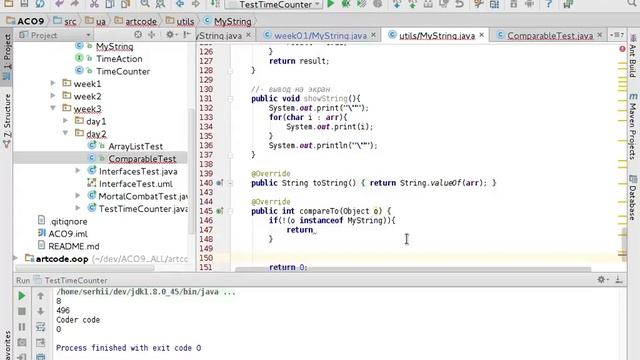This screenshot has height=360, width=640.
Task: Cut the selection with the scissors icon
Action: (94, 4)
